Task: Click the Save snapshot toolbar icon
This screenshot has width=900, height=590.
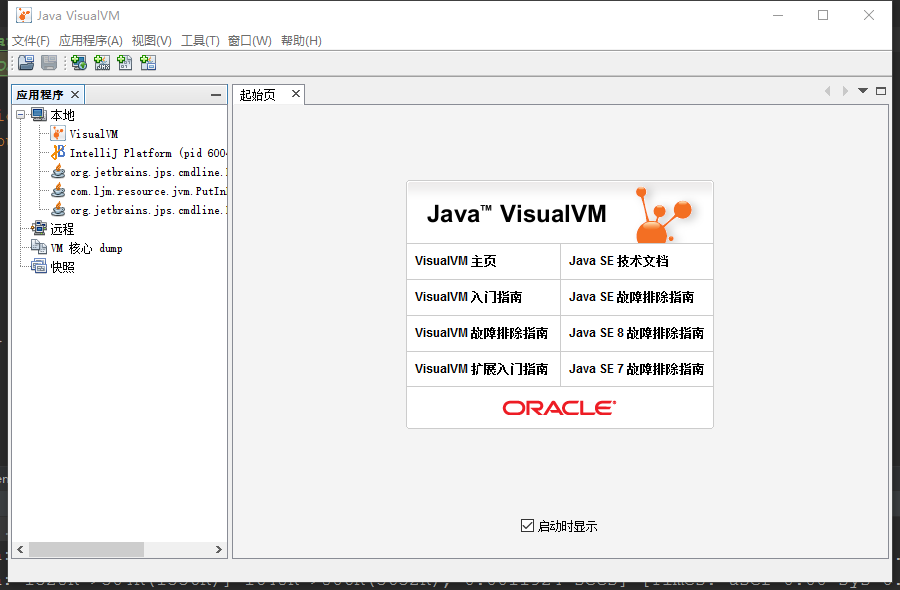Action: tap(49, 63)
